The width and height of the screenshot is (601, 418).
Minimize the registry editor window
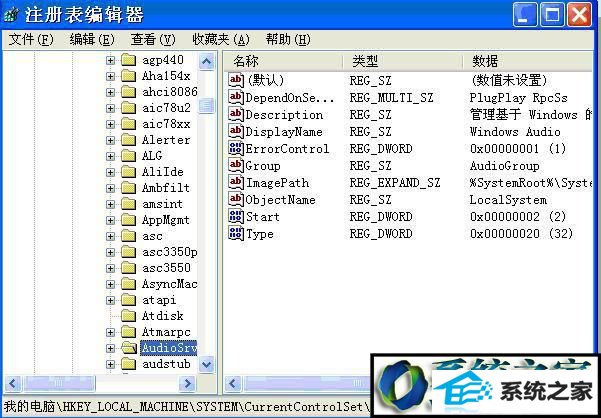pyautogui.click(x=525, y=15)
